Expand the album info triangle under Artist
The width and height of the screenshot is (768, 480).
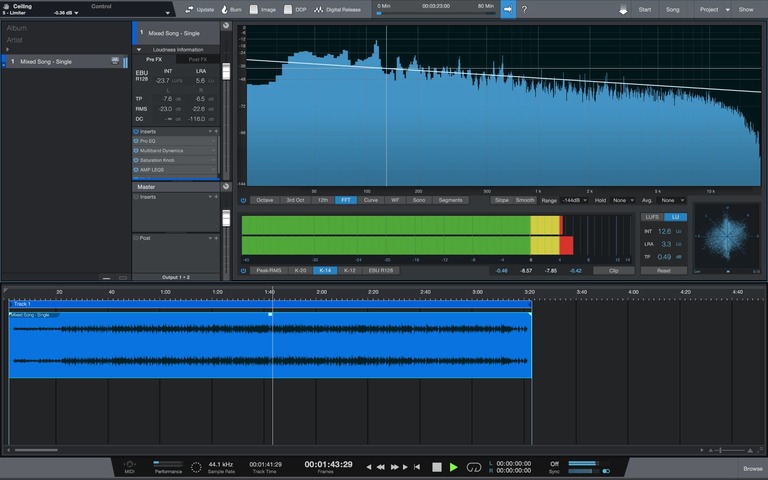pos(7,49)
